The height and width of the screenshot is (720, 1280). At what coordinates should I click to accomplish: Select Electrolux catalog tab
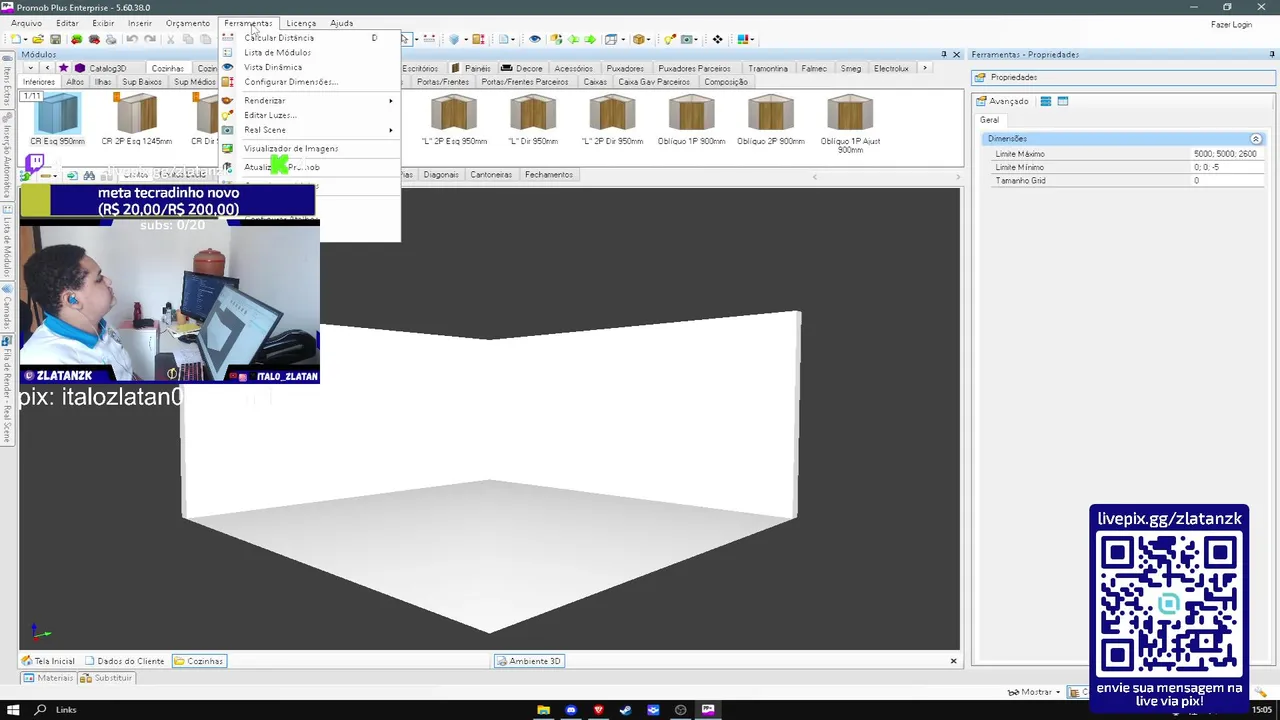(891, 68)
